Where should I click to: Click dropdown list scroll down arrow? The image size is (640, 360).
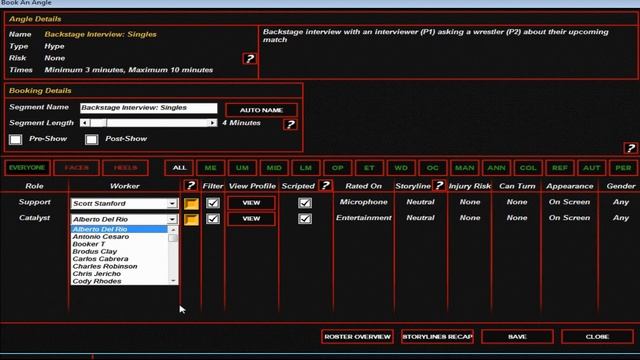click(173, 281)
